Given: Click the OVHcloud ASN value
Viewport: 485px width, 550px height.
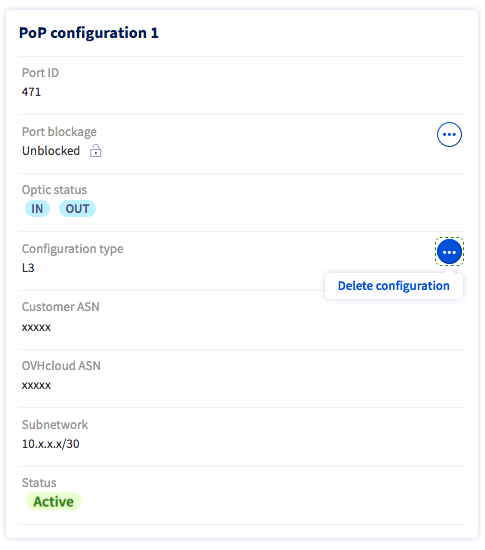Looking at the screenshot, I should [x=36, y=385].
